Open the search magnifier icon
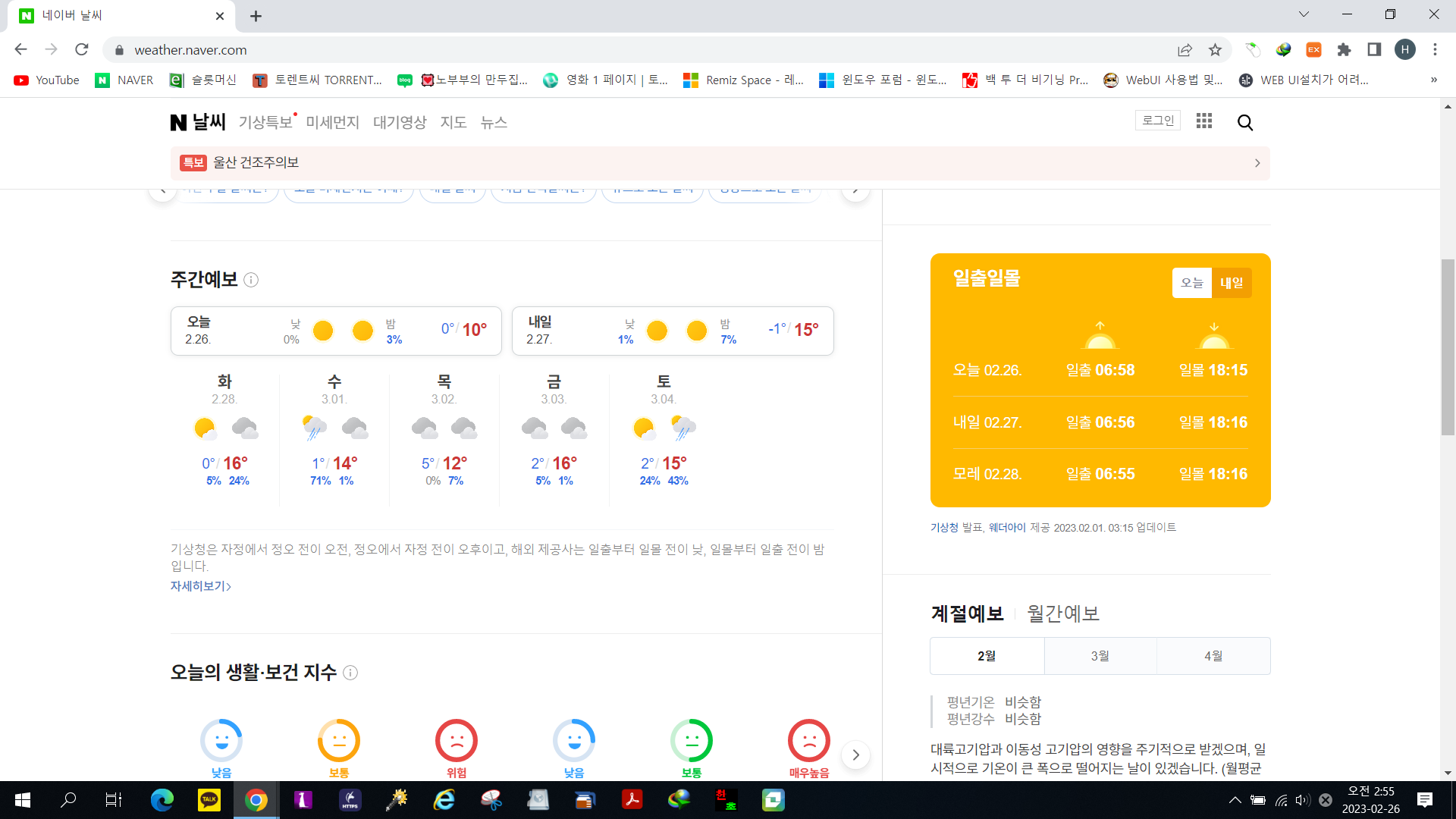The image size is (1456, 819). click(x=1245, y=122)
